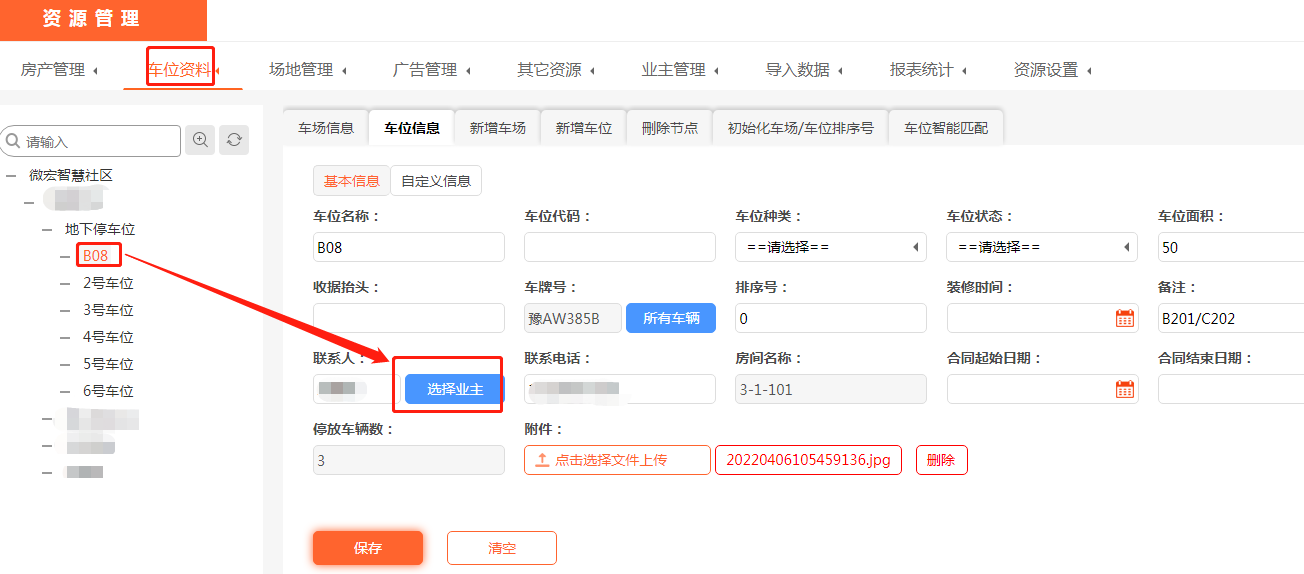Expand the 报表统计 menu
This screenshot has height=574, width=1304.
point(927,70)
